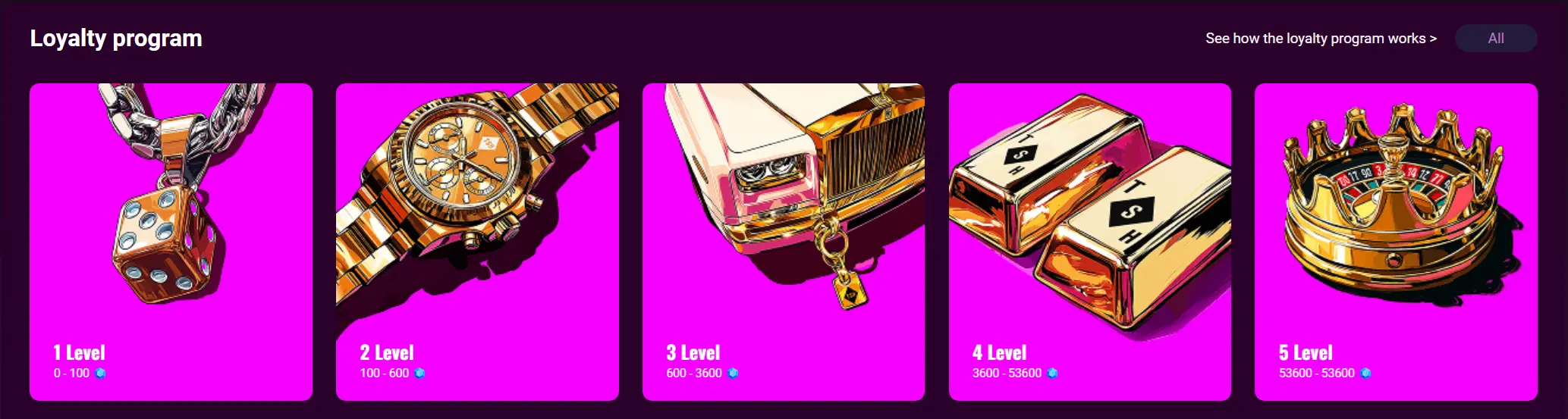Screen dimensions: 1568x419
Task: Select the 2 Level title
Action: pos(387,352)
